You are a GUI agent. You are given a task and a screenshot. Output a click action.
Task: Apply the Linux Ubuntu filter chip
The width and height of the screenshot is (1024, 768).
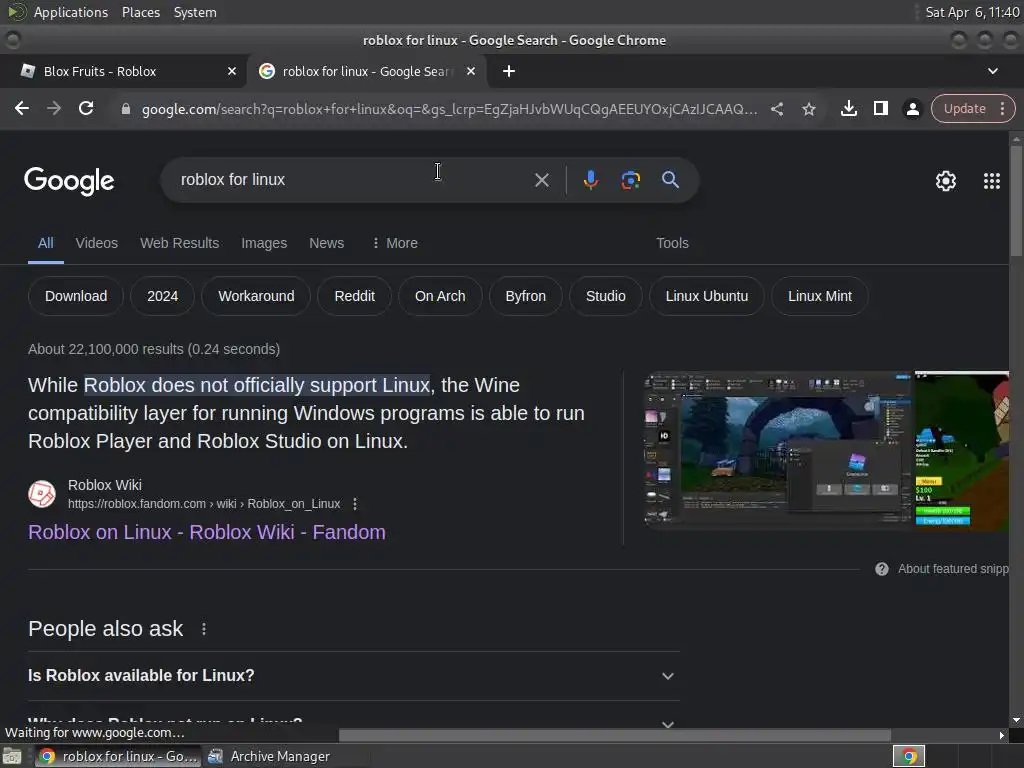(x=707, y=296)
